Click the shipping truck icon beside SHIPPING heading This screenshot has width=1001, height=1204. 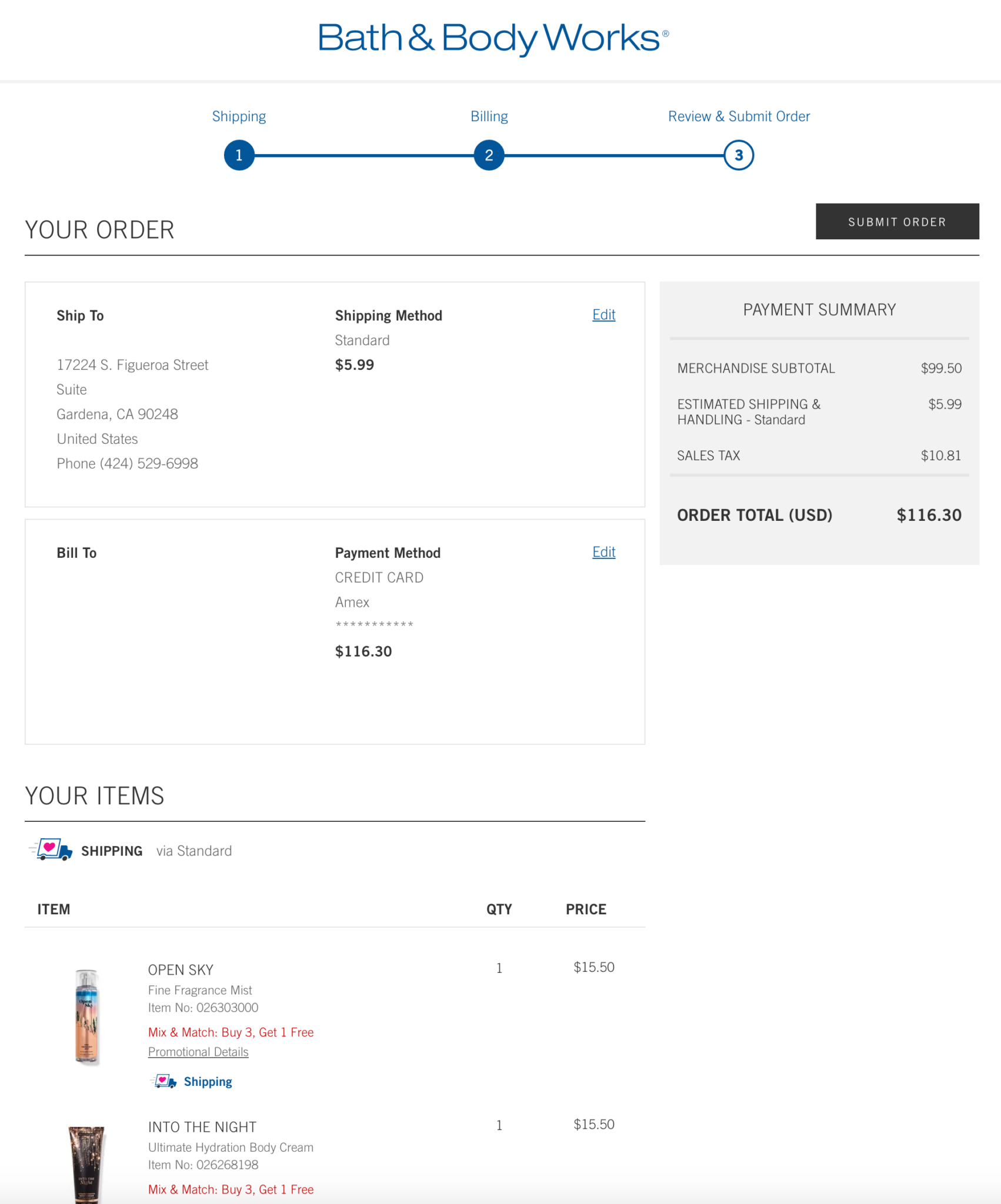coord(52,850)
